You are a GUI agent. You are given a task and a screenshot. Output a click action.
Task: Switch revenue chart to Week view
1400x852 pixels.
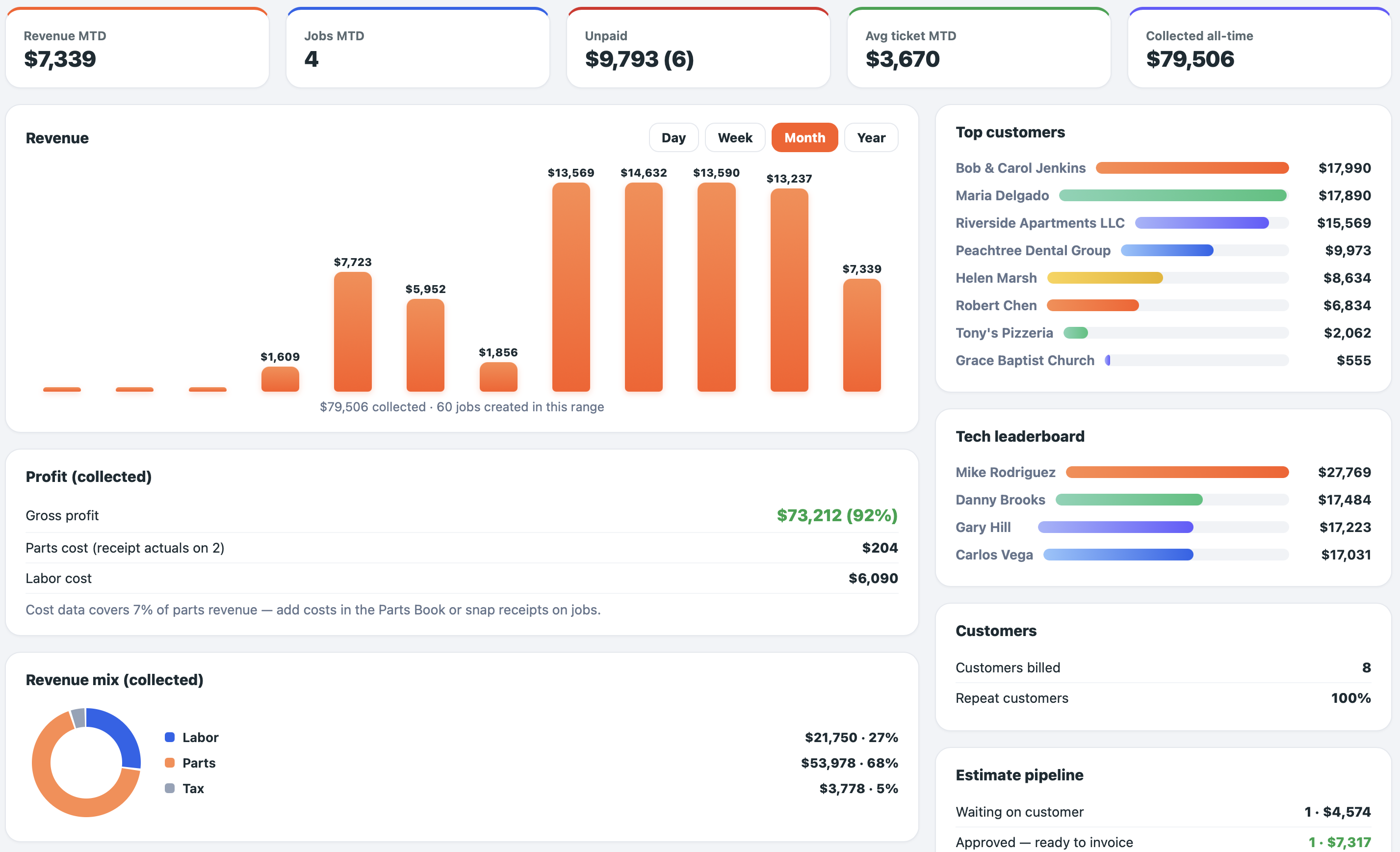(x=735, y=137)
